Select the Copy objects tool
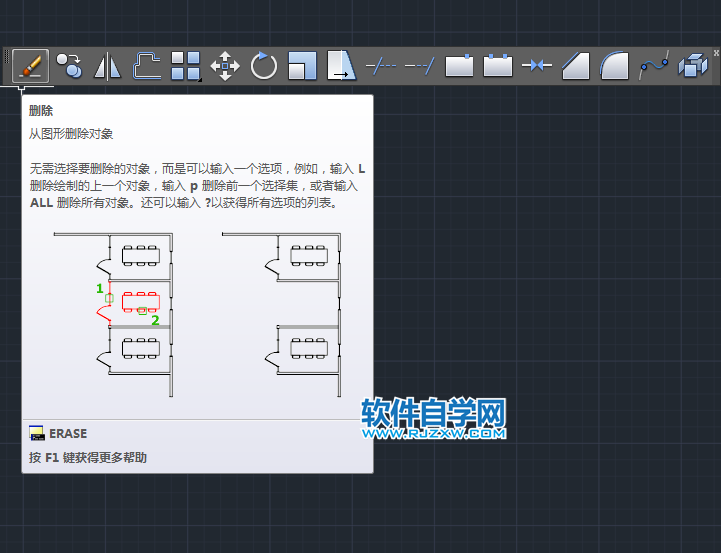The image size is (721, 553). point(69,66)
